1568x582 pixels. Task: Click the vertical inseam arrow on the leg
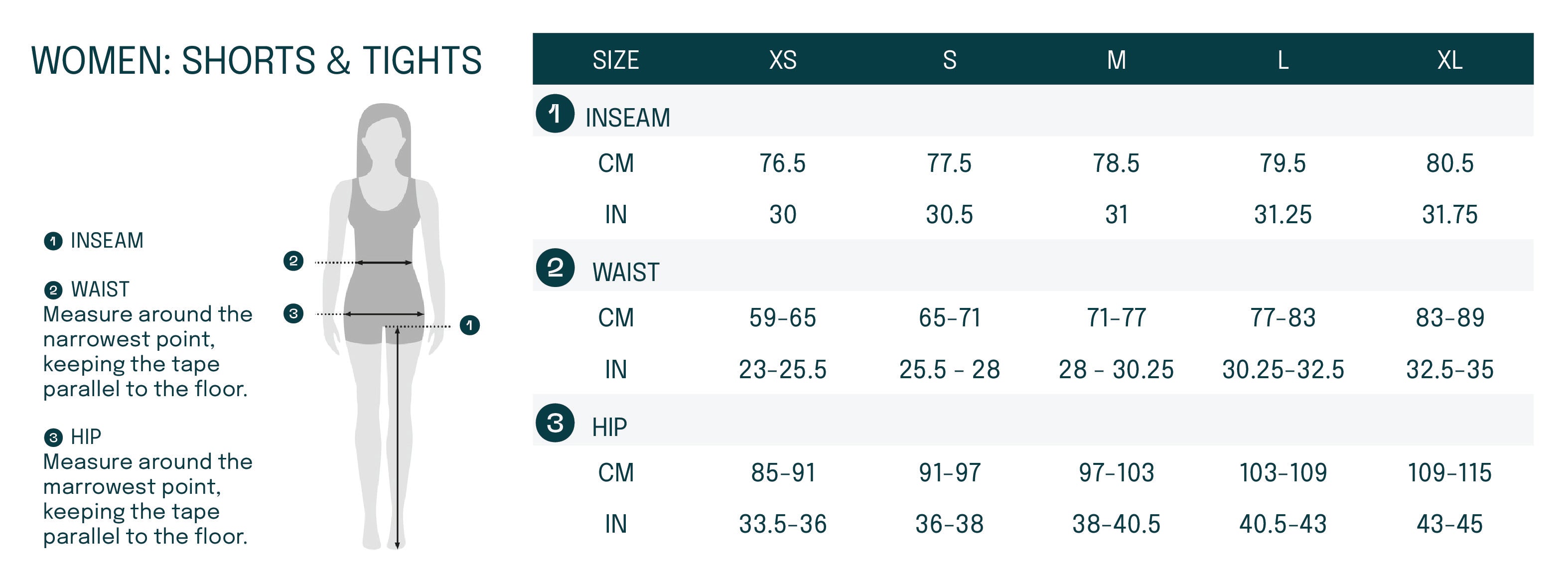click(x=397, y=437)
